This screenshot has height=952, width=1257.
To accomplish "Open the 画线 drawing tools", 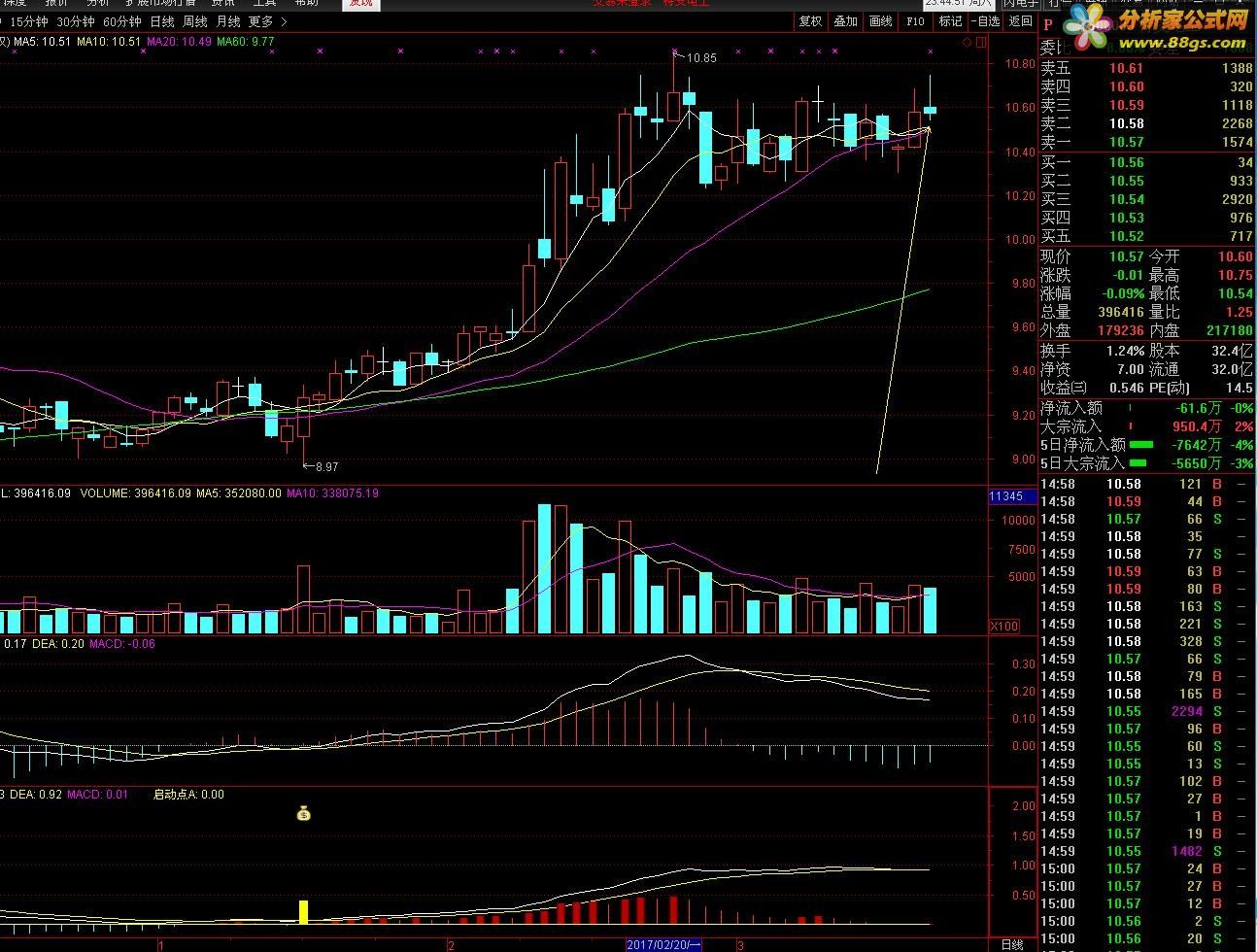I will [x=880, y=21].
